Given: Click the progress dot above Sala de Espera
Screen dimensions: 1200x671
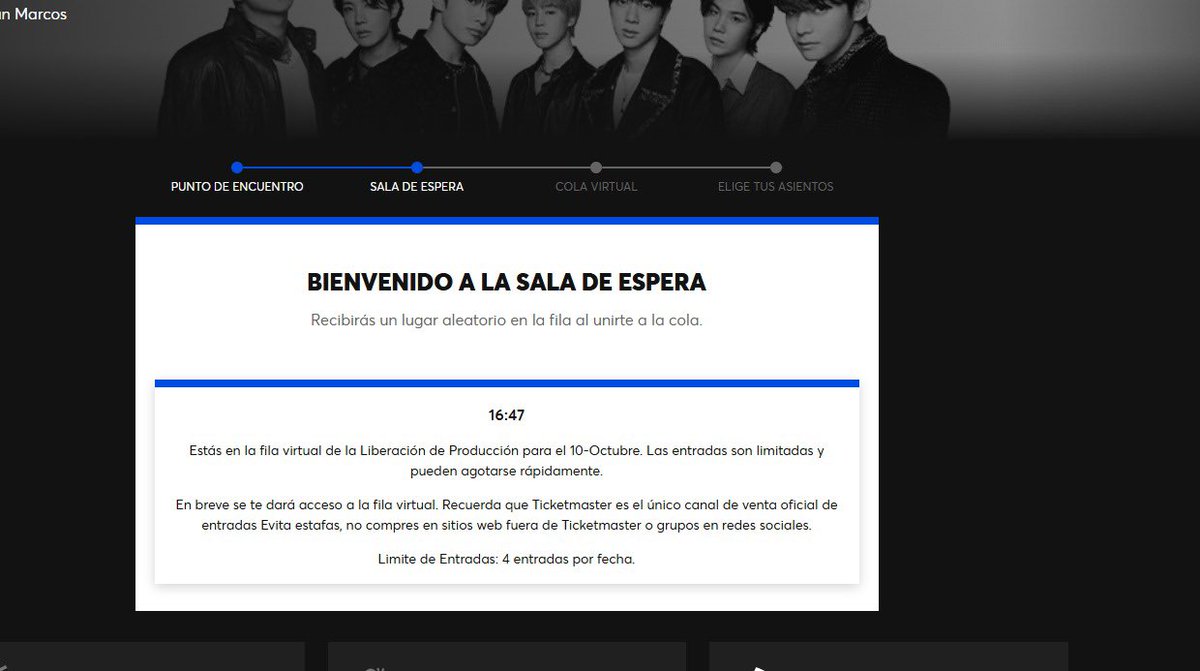Looking at the screenshot, I should coord(417,168).
